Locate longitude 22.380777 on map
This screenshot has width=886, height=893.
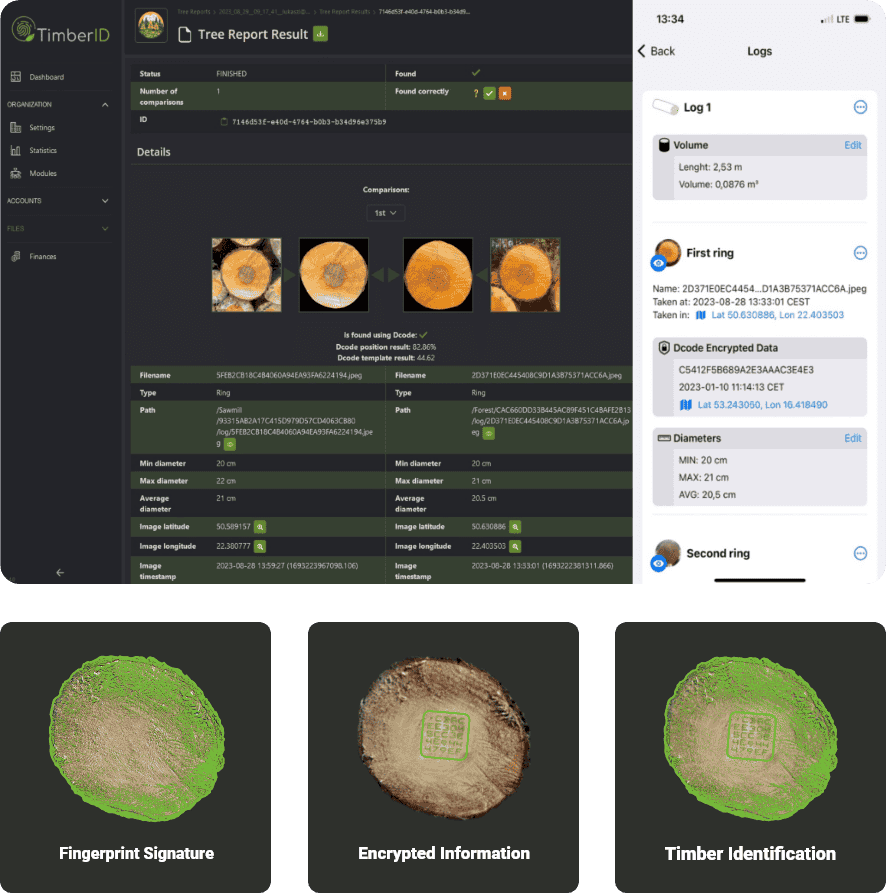pos(260,546)
